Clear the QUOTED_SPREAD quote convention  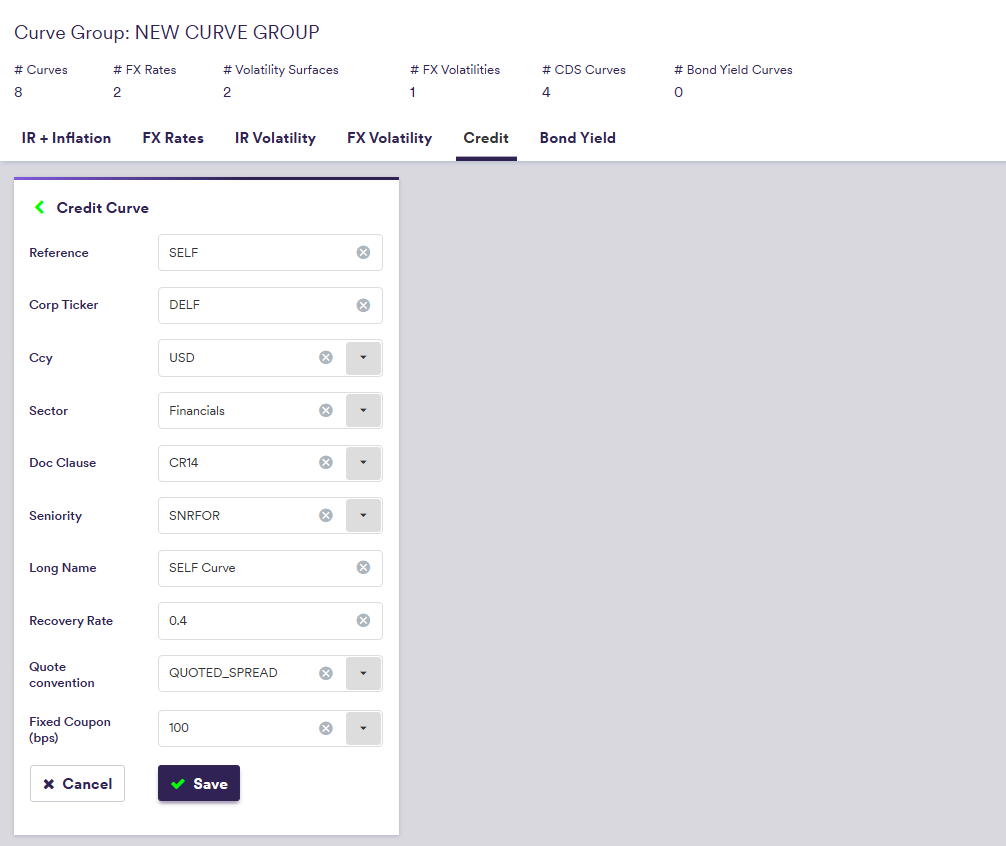point(325,673)
